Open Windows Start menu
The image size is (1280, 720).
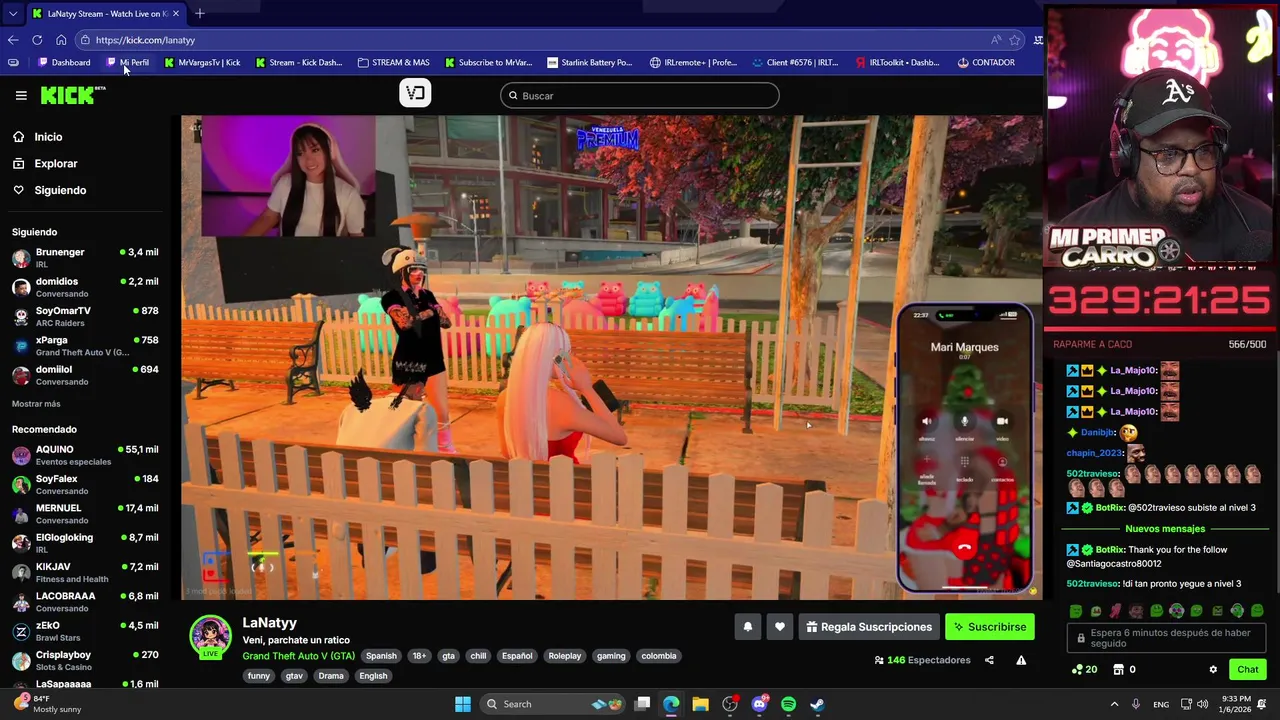point(463,704)
